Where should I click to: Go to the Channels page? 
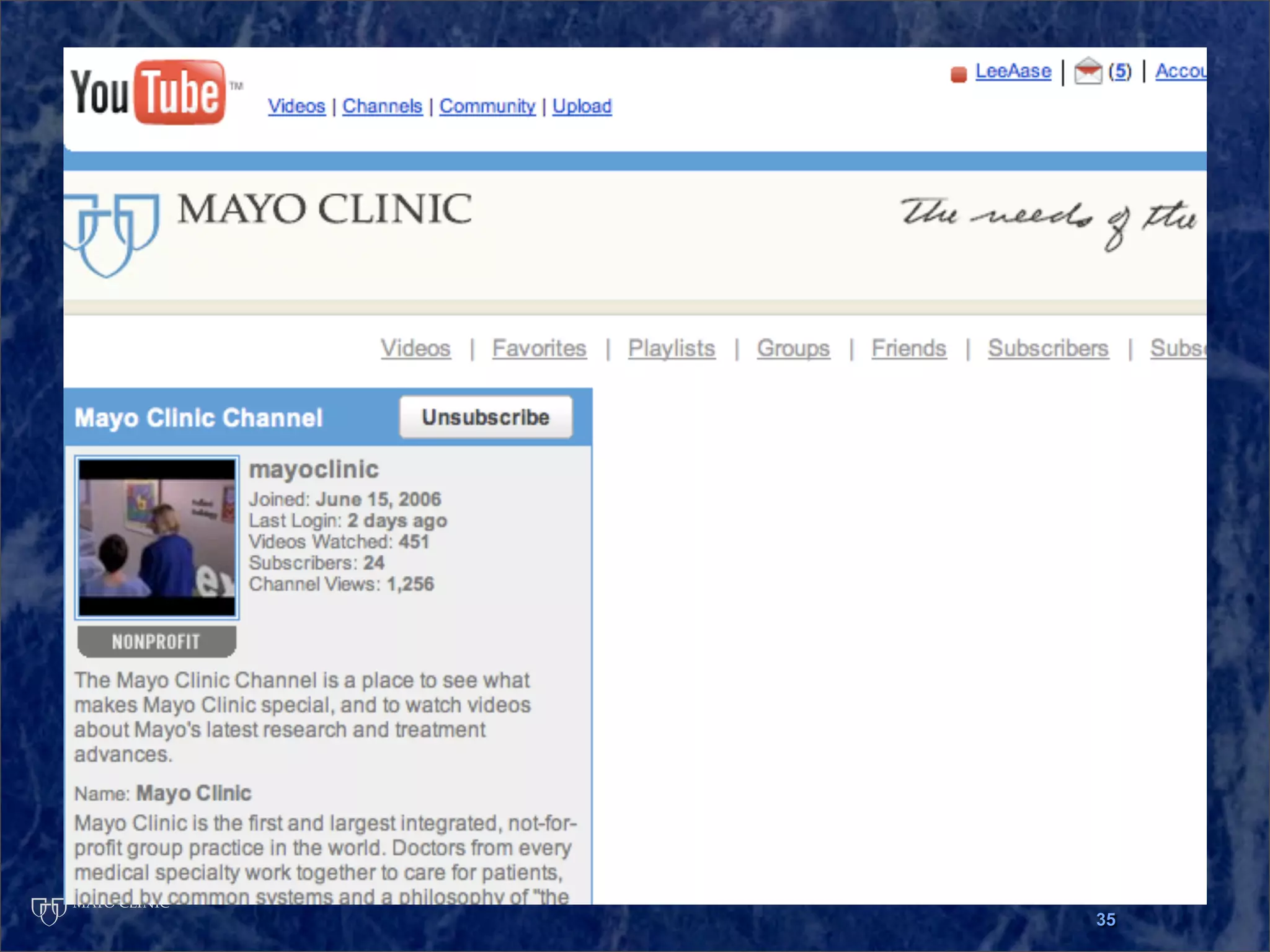382,106
